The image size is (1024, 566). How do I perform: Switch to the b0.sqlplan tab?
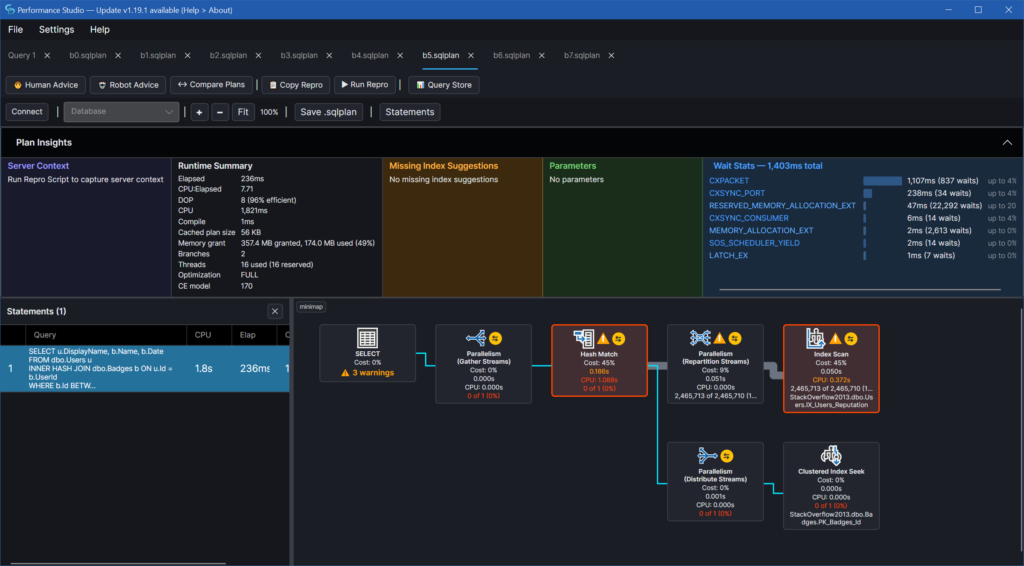[88, 55]
